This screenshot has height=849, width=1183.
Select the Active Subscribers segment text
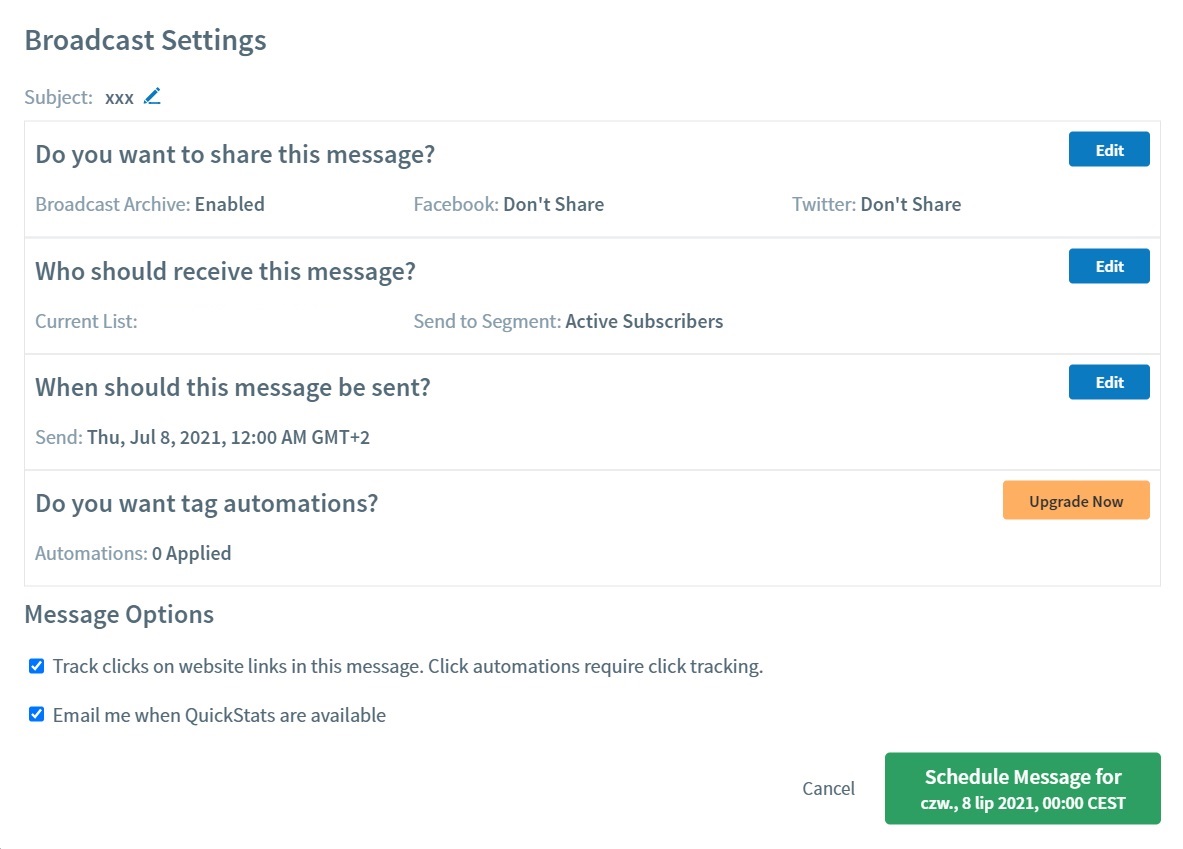coord(644,321)
